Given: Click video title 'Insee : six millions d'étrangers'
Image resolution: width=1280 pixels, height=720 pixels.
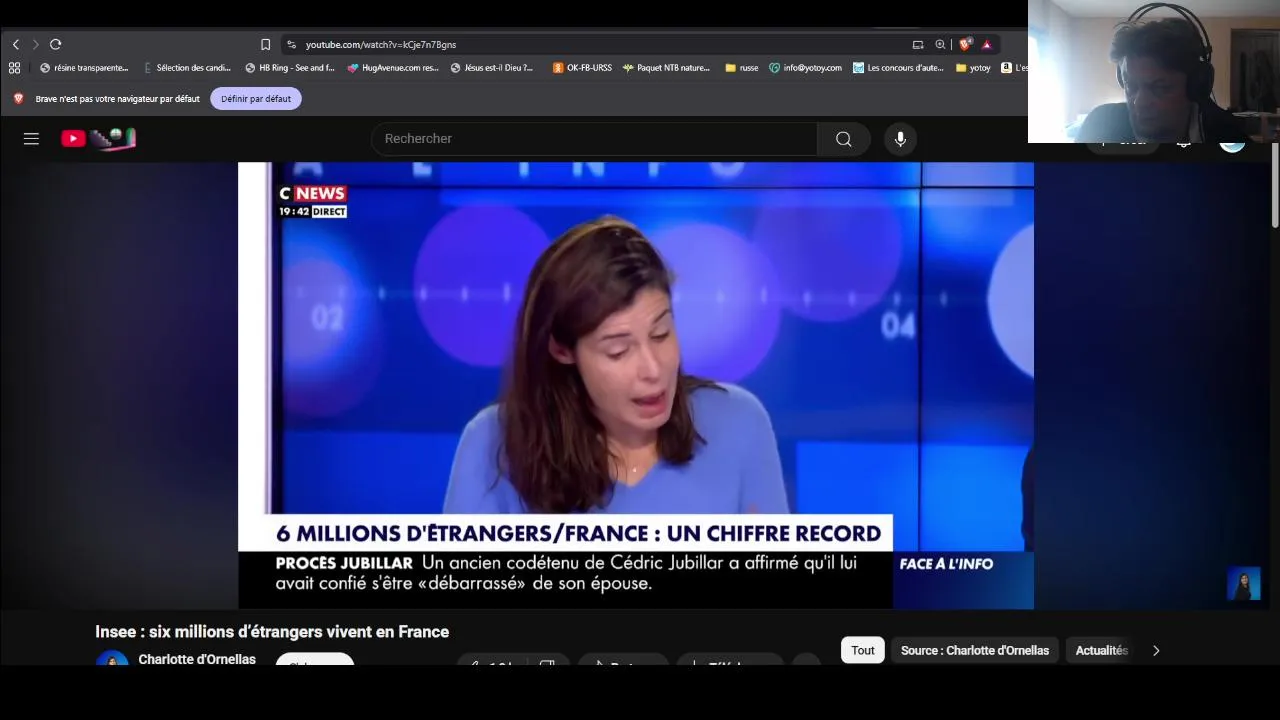Looking at the screenshot, I should point(272,632).
